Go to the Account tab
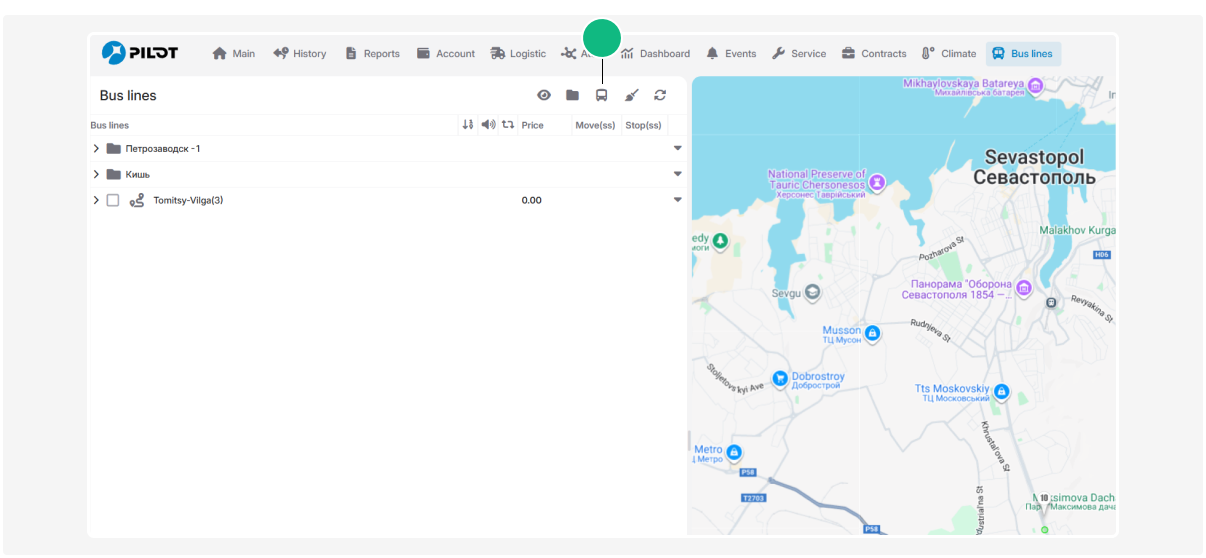 pos(446,54)
